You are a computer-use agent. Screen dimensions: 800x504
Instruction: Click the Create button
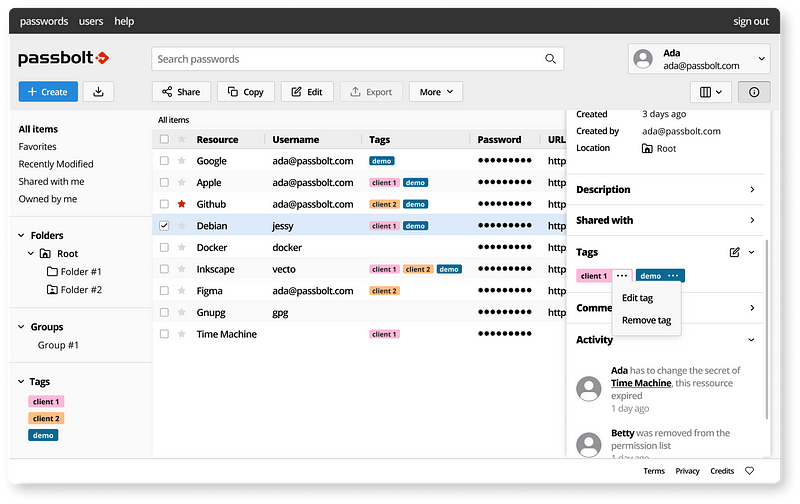point(48,92)
